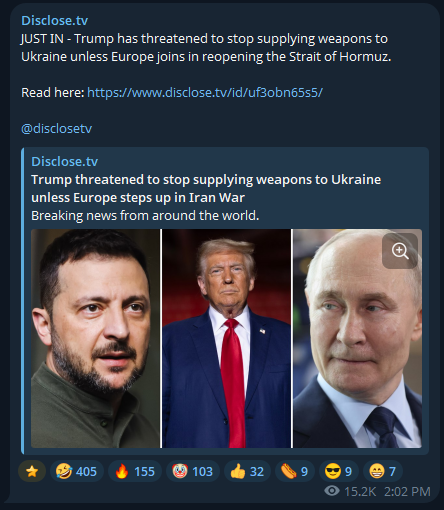Click the eye views icon showing 15.2K
This screenshot has width=444, height=510.
[x=332, y=491]
